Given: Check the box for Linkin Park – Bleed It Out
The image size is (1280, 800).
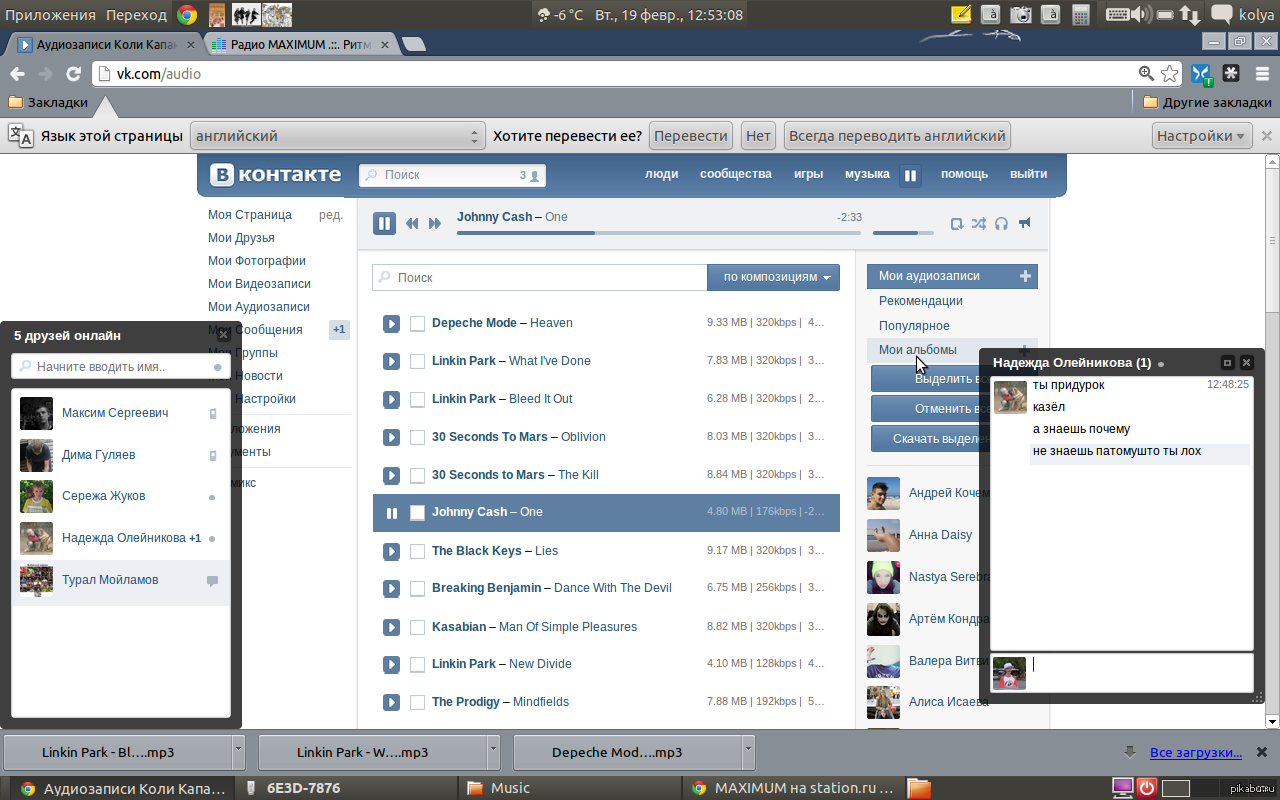Looking at the screenshot, I should [x=418, y=399].
